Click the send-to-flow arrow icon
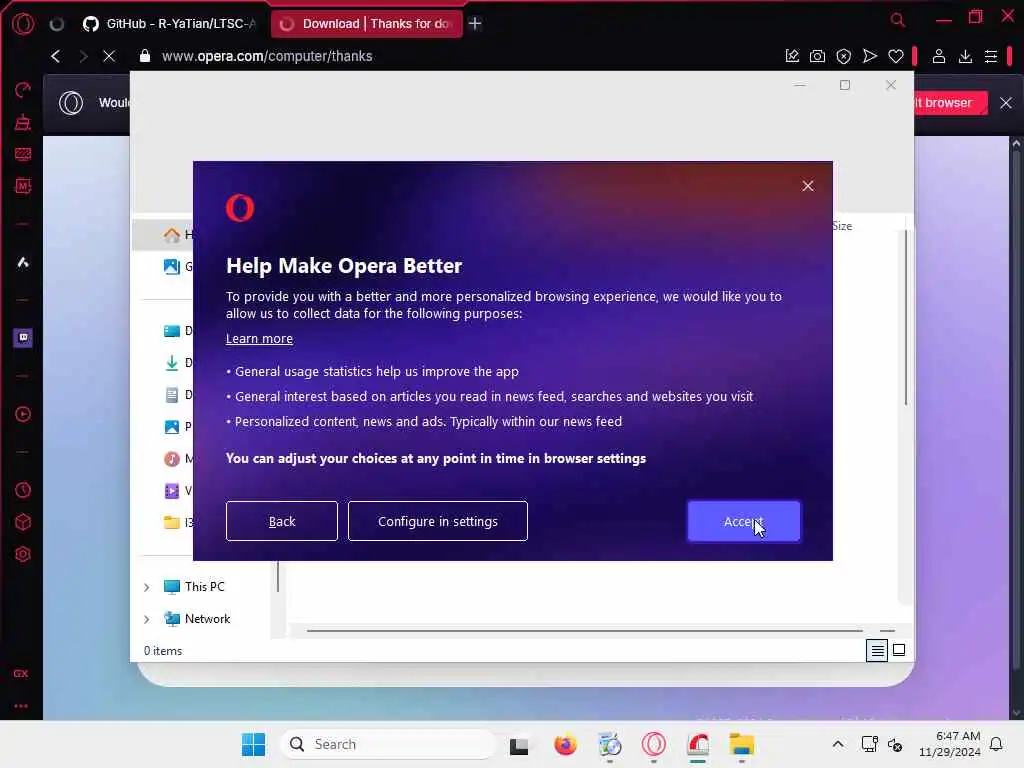This screenshot has width=1024, height=768. [869, 56]
